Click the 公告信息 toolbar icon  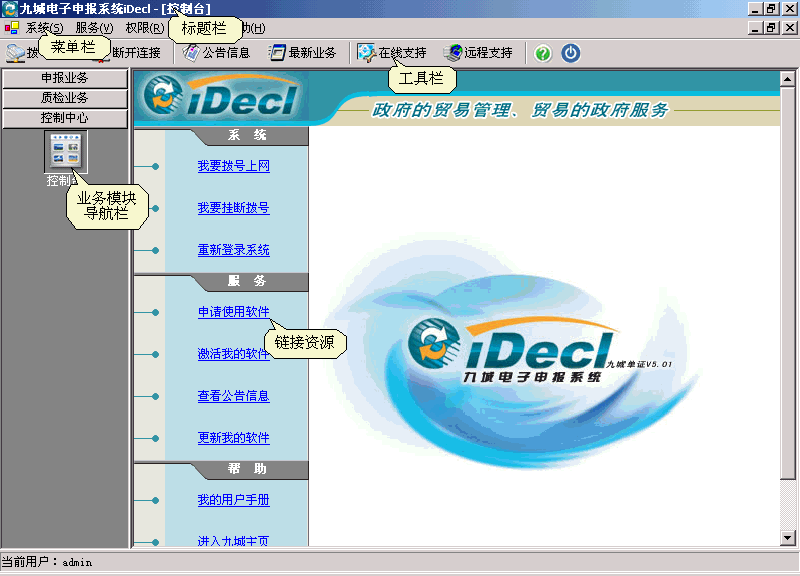point(191,53)
